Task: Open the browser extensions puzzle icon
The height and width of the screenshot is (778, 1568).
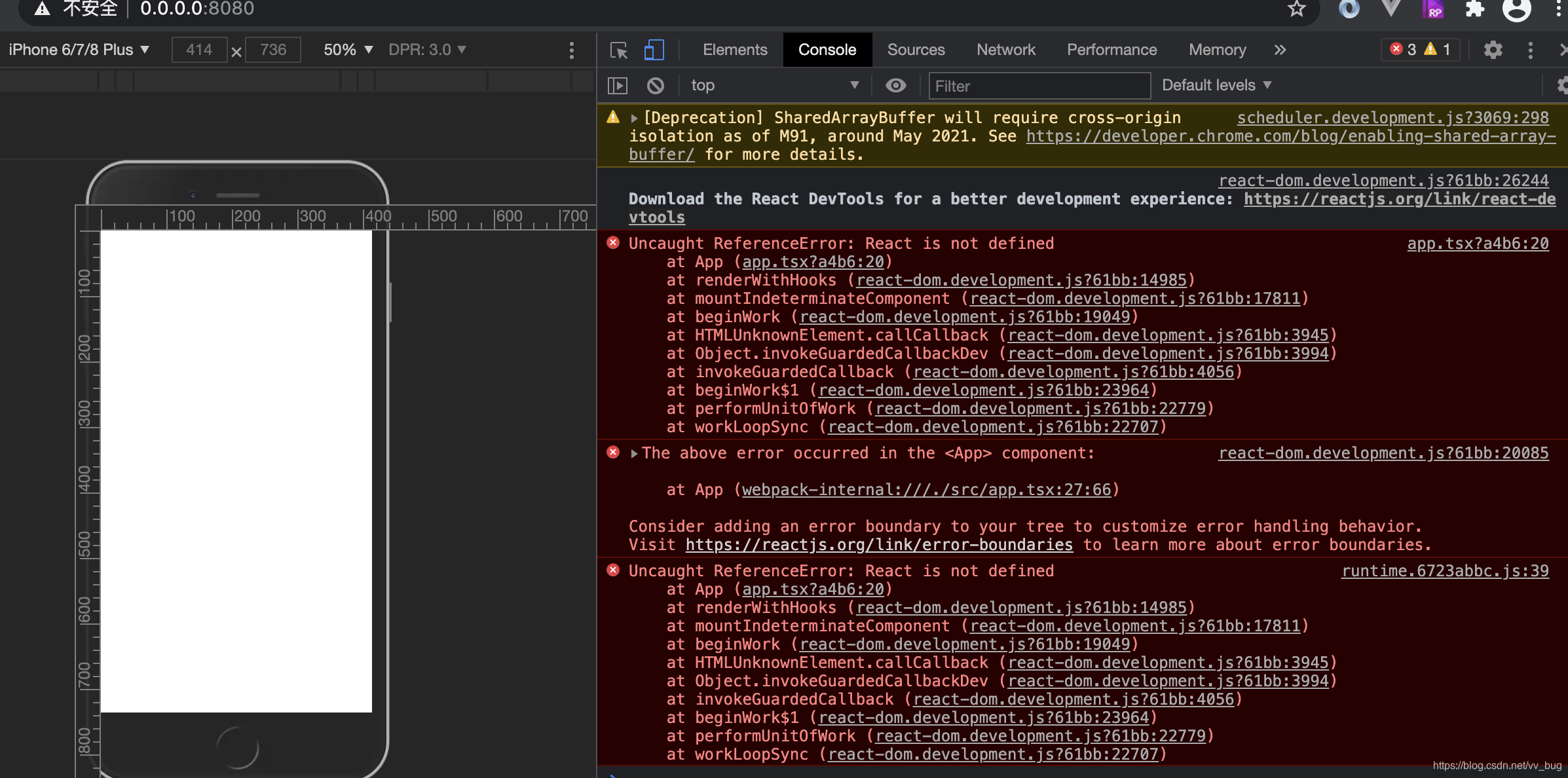Action: (x=1474, y=9)
